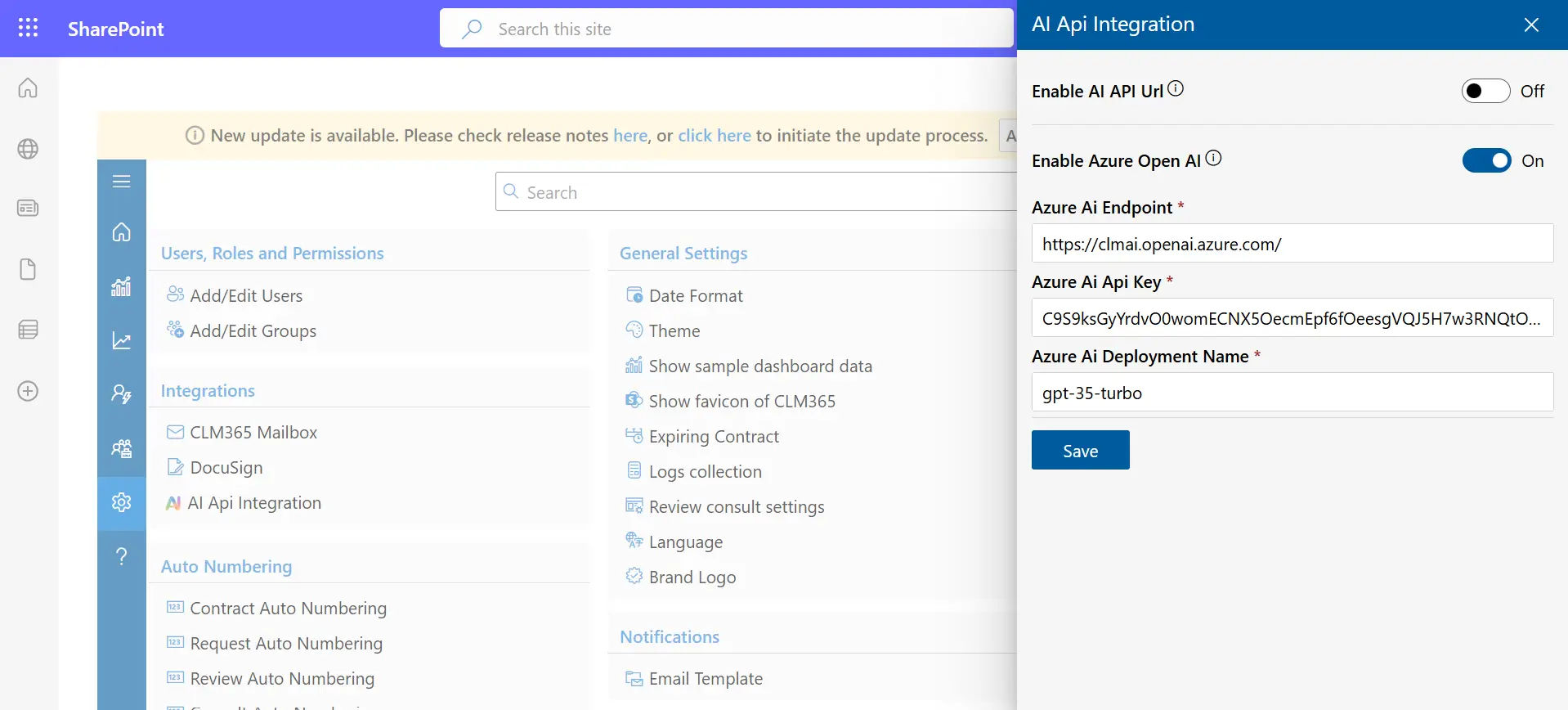Click the info icon in update banner
The width and height of the screenshot is (1568, 710).
point(195,136)
